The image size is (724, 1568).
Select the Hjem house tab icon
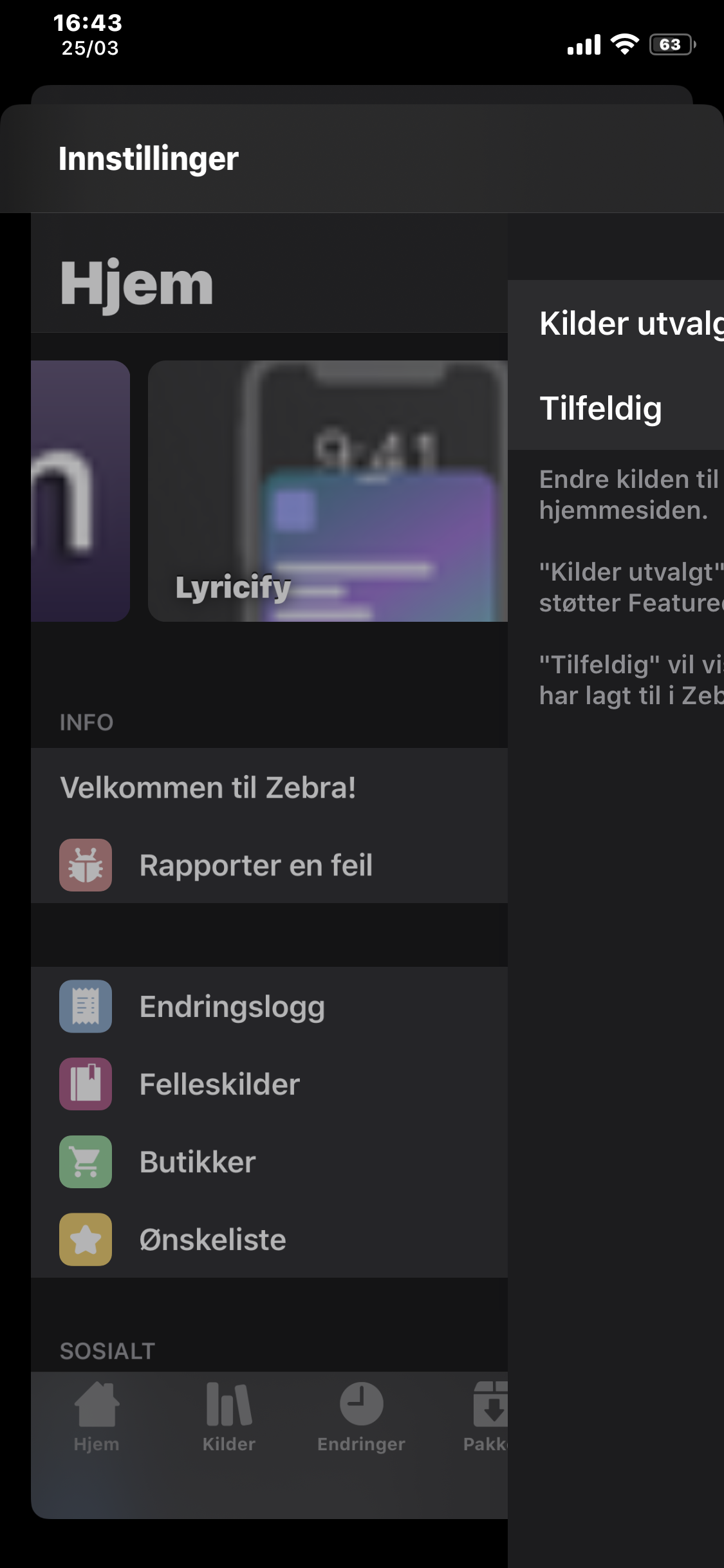(x=97, y=1404)
